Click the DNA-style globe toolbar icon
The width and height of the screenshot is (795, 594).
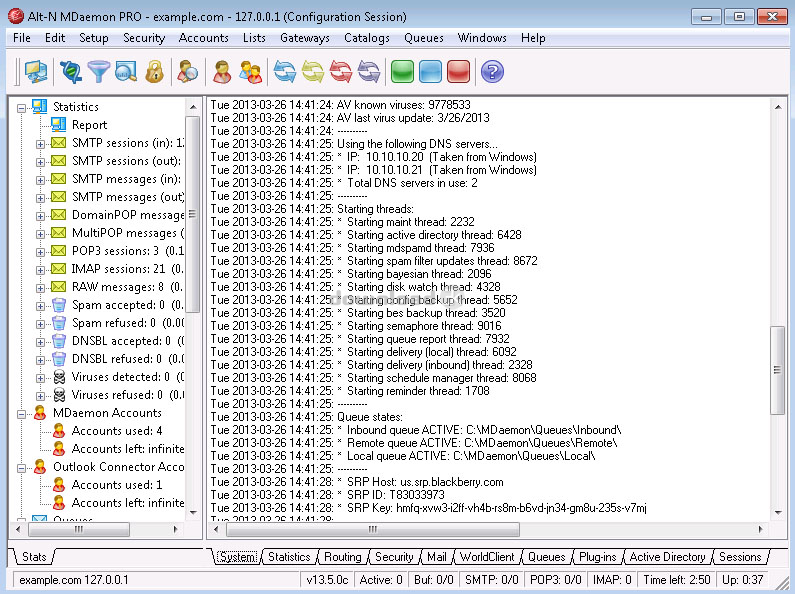tap(70, 71)
